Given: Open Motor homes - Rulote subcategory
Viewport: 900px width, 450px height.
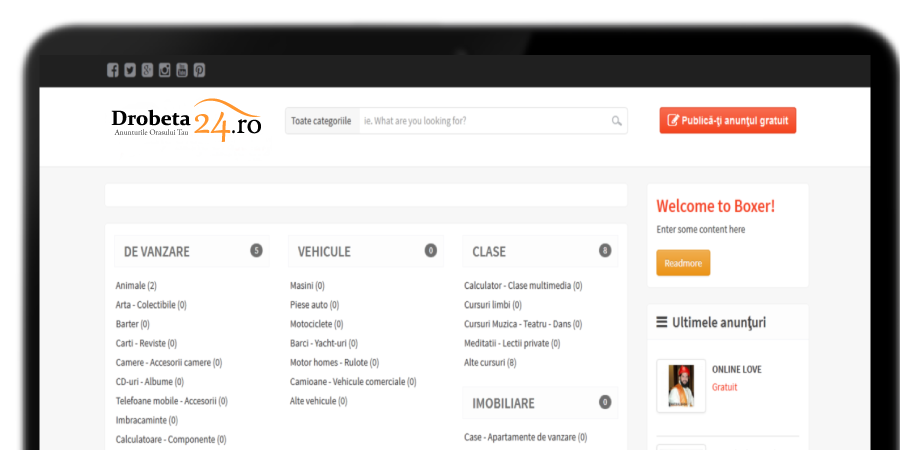Looking at the screenshot, I should tap(335, 363).
